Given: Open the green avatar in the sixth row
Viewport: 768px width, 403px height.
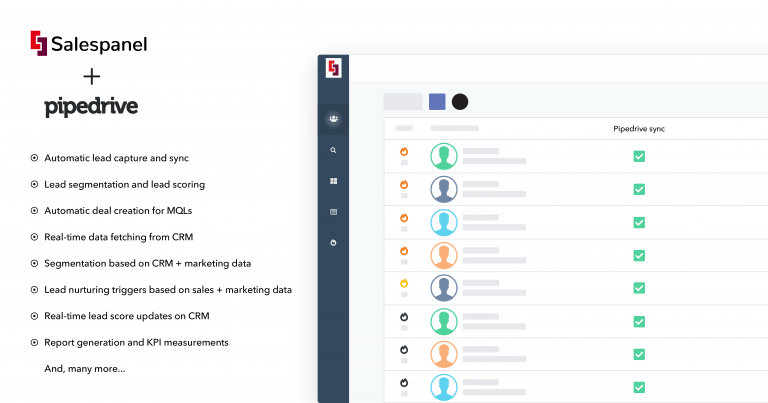Looking at the screenshot, I should (444, 322).
